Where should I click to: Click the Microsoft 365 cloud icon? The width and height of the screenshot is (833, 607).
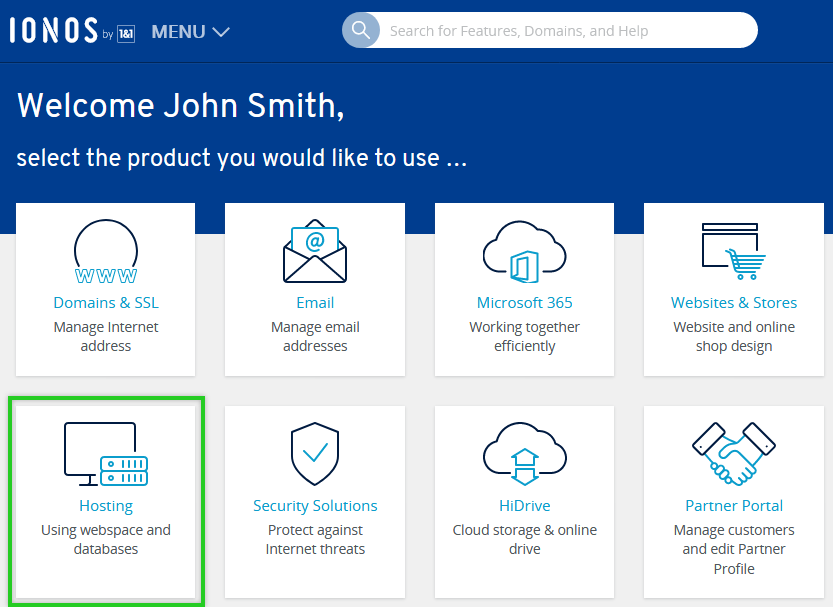(524, 252)
